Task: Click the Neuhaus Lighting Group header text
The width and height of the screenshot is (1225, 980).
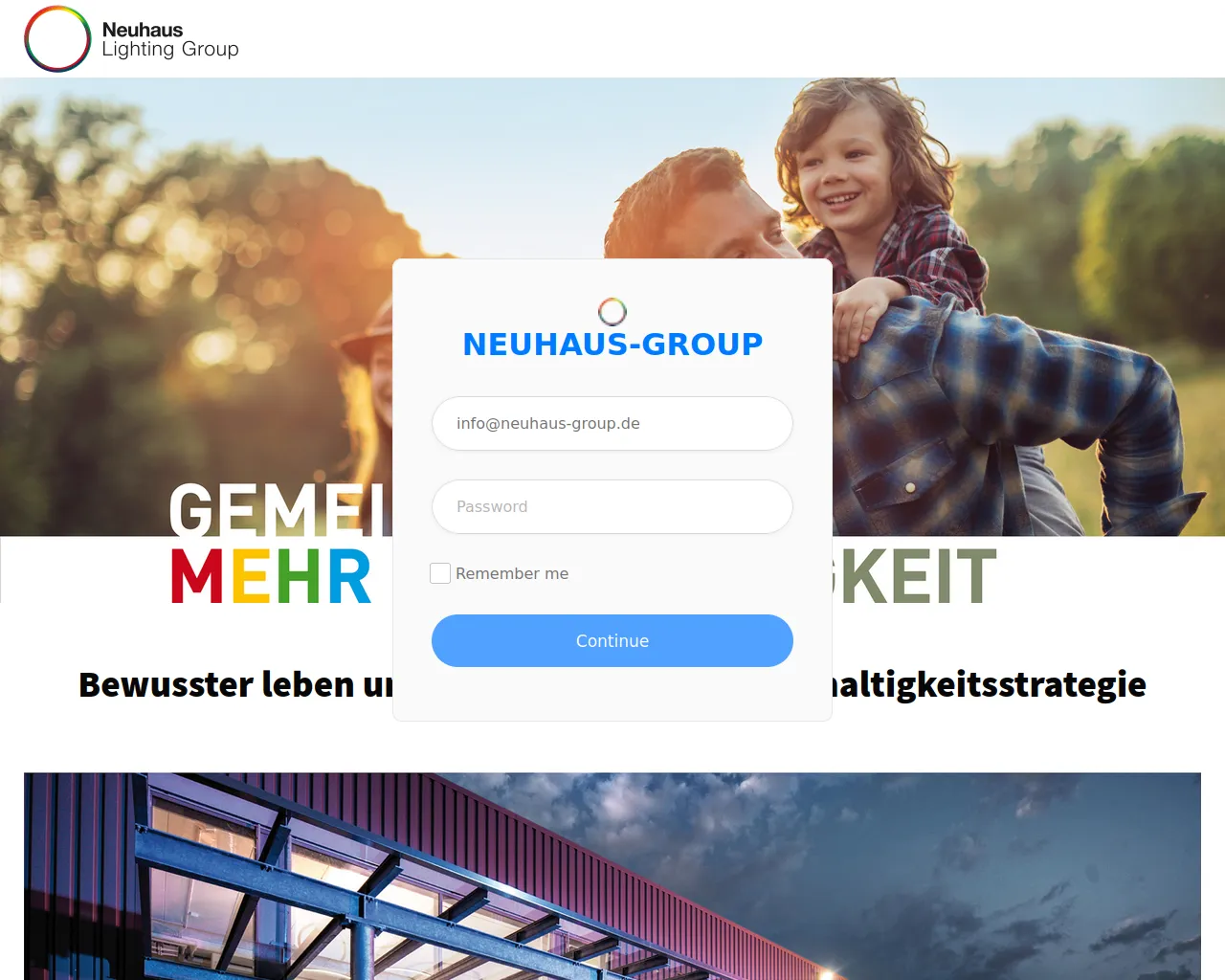Action: (170, 39)
